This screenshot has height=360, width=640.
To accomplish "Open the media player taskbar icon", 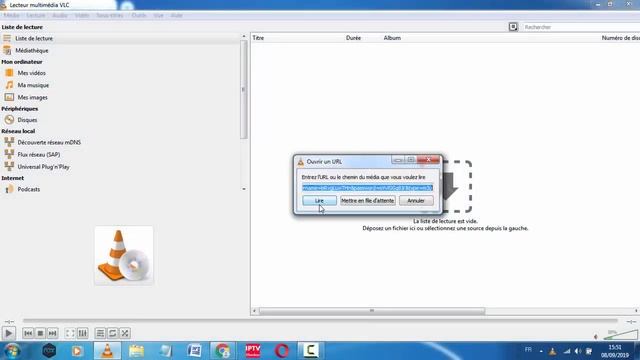I will pyautogui.click(x=77, y=351).
